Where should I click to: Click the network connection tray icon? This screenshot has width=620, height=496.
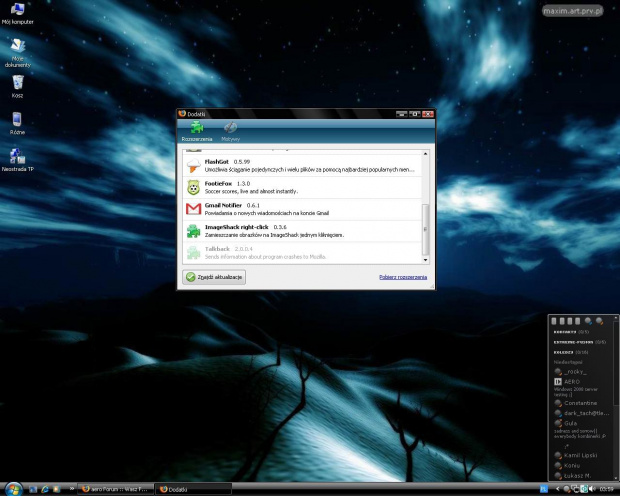[x=575, y=489]
